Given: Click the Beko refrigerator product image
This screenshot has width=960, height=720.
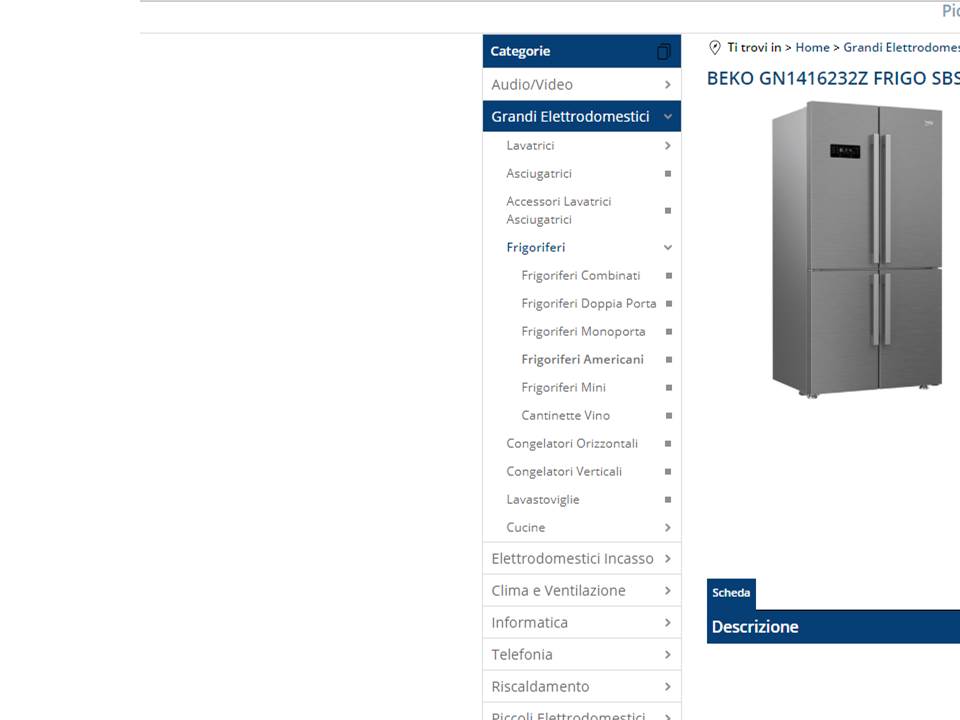Looking at the screenshot, I should (x=857, y=250).
